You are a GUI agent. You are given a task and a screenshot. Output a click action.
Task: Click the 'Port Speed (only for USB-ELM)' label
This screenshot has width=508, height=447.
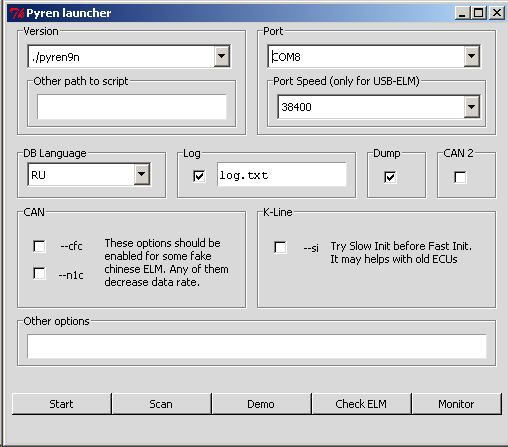coord(346,81)
